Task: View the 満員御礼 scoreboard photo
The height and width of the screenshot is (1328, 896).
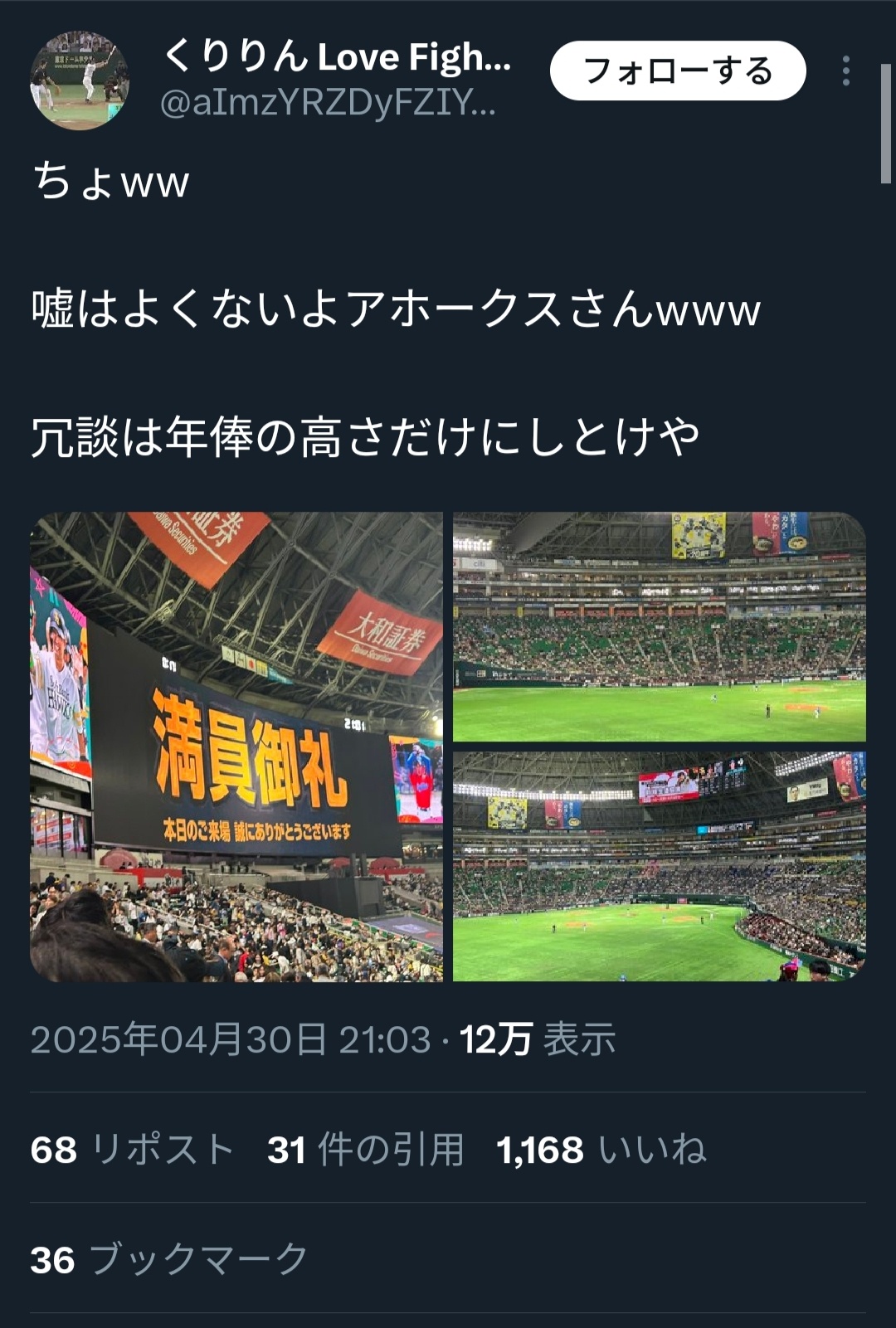Action: click(236, 747)
